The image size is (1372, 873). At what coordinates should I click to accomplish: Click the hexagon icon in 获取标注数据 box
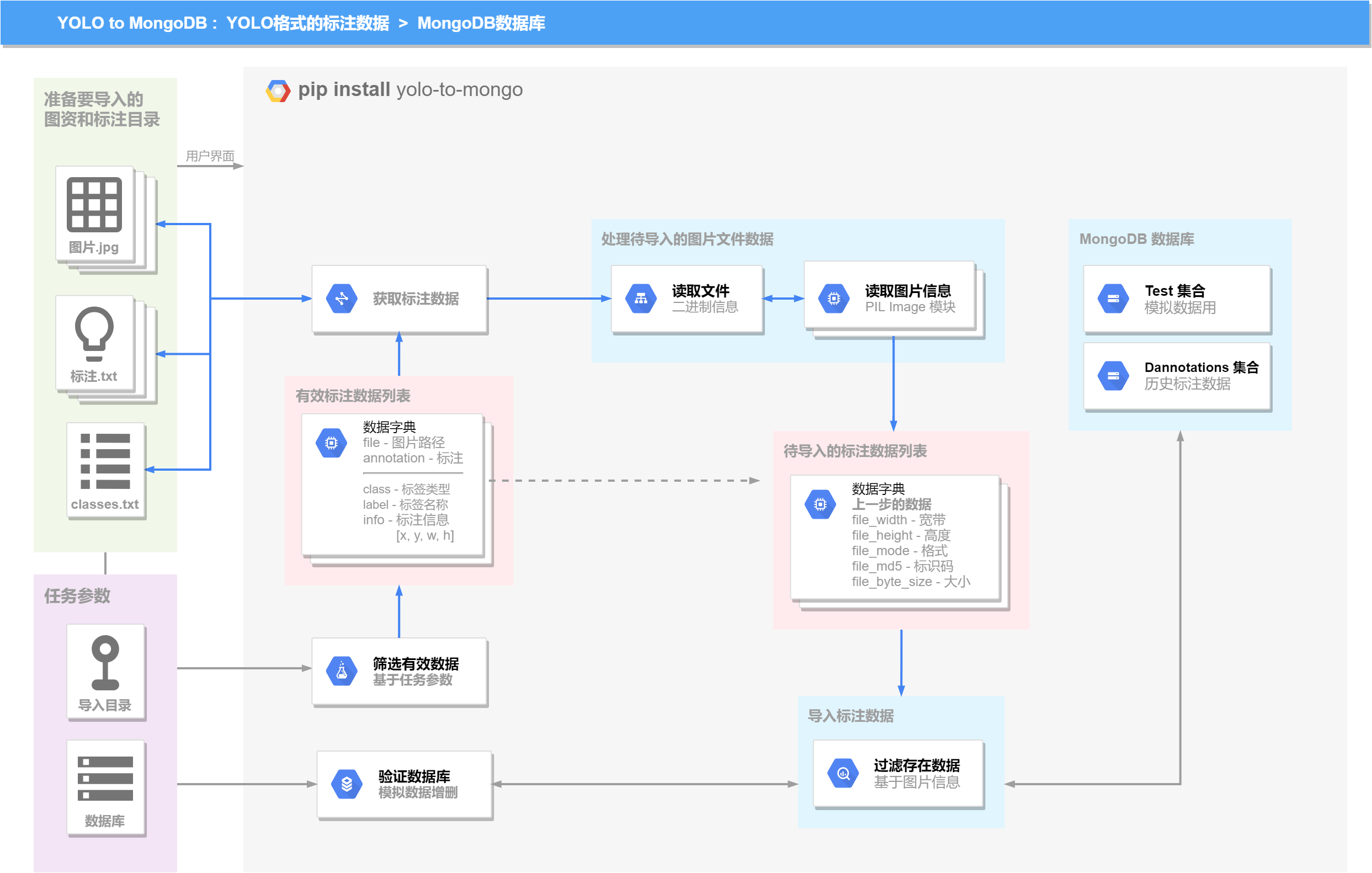(x=341, y=299)
